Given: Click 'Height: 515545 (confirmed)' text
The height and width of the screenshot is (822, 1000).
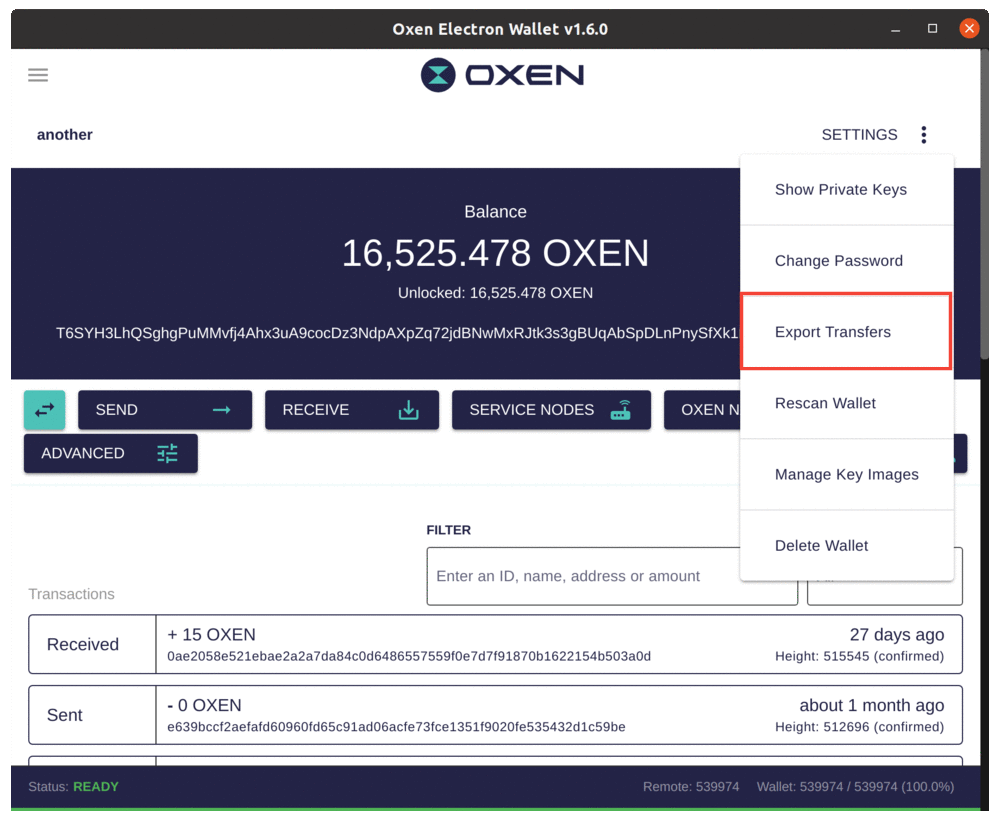Looking at the screenshot, I should tap(859, 656).
